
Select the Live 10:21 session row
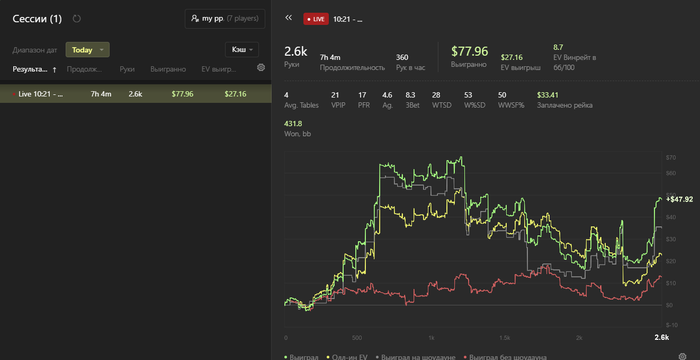click(136, 94)
